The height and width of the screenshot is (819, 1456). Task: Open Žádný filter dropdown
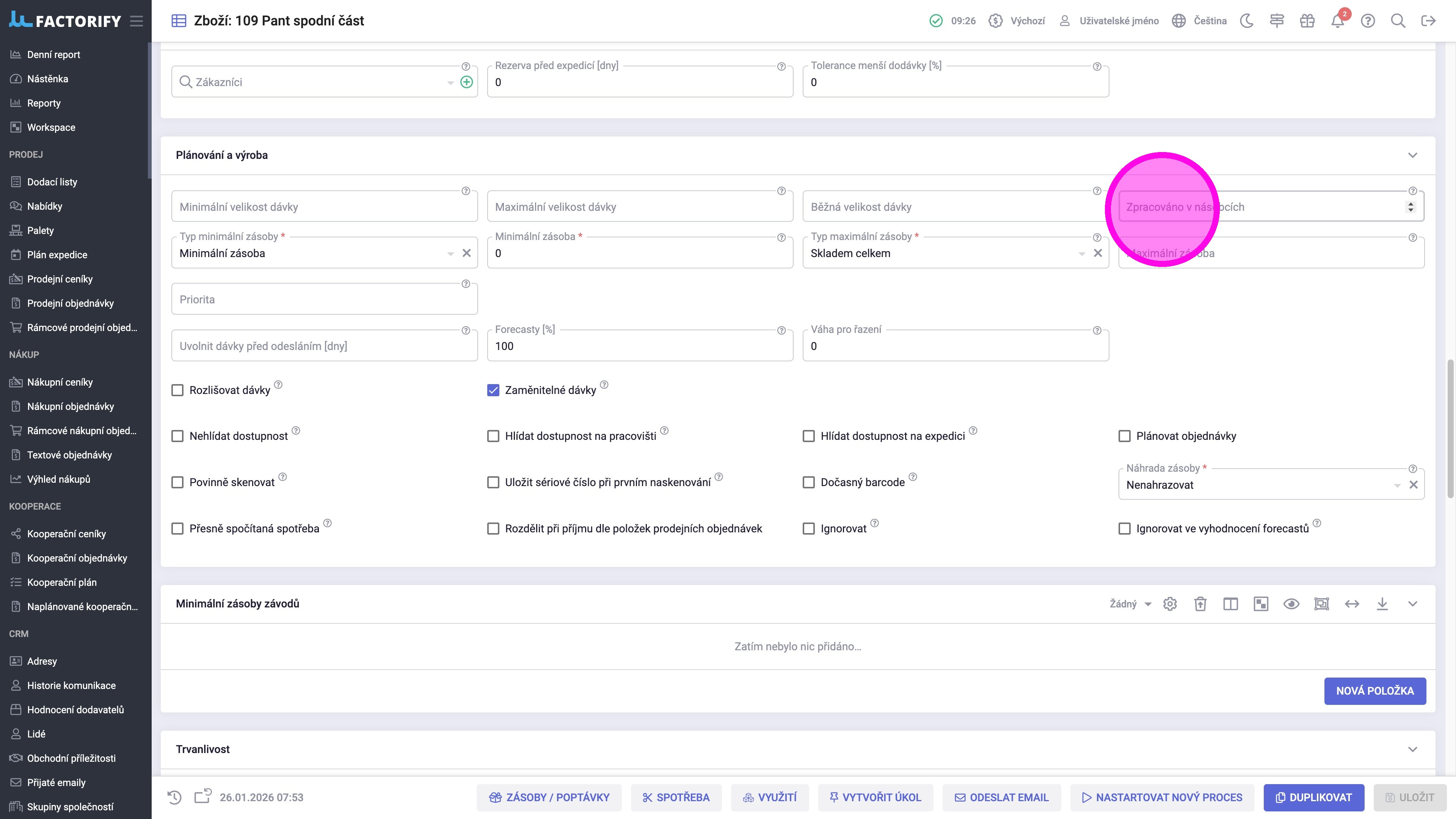click(x=1130, y=604)
